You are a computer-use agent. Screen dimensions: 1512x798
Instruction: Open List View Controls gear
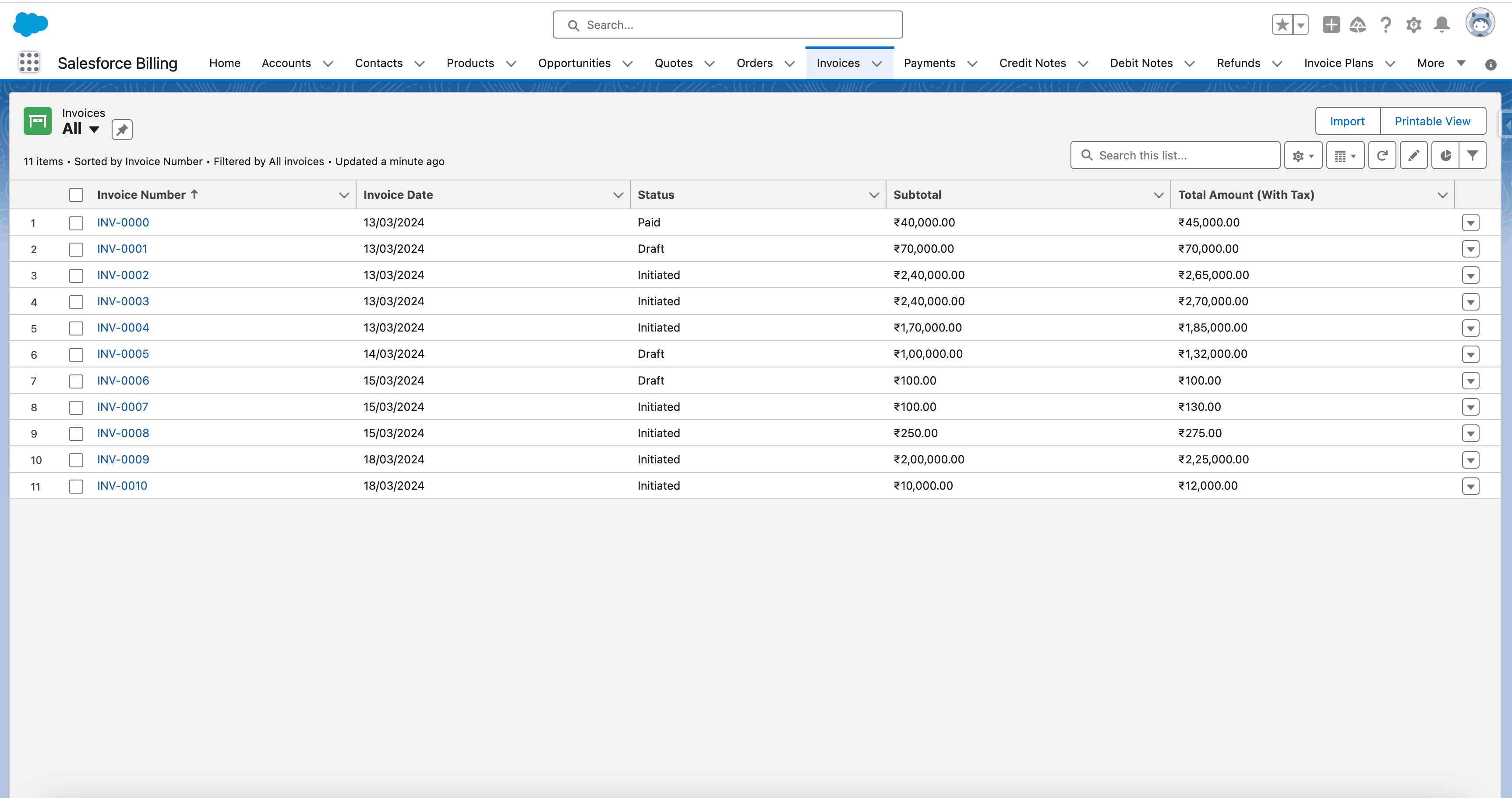tap(1303, 155)
